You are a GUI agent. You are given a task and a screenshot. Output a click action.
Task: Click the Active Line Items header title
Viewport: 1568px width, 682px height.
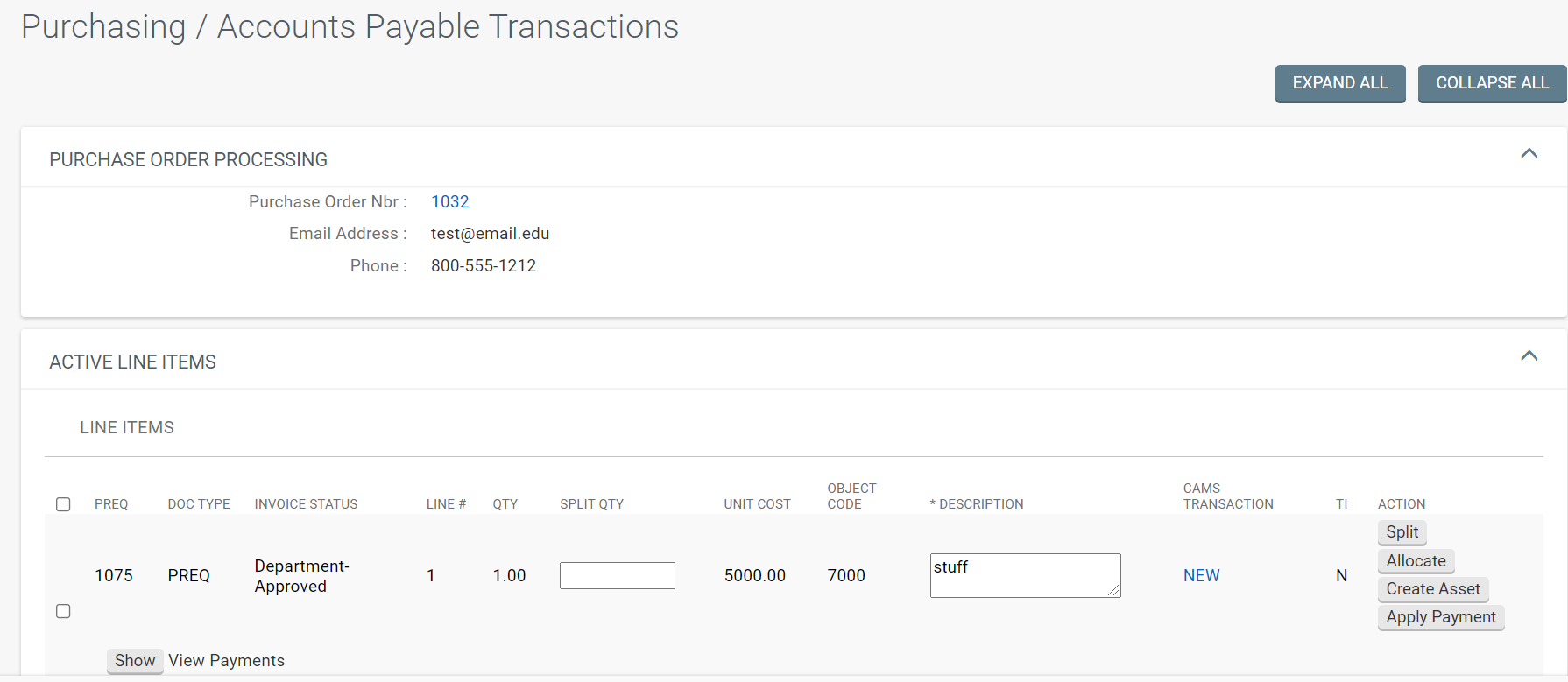click(132, 362)
